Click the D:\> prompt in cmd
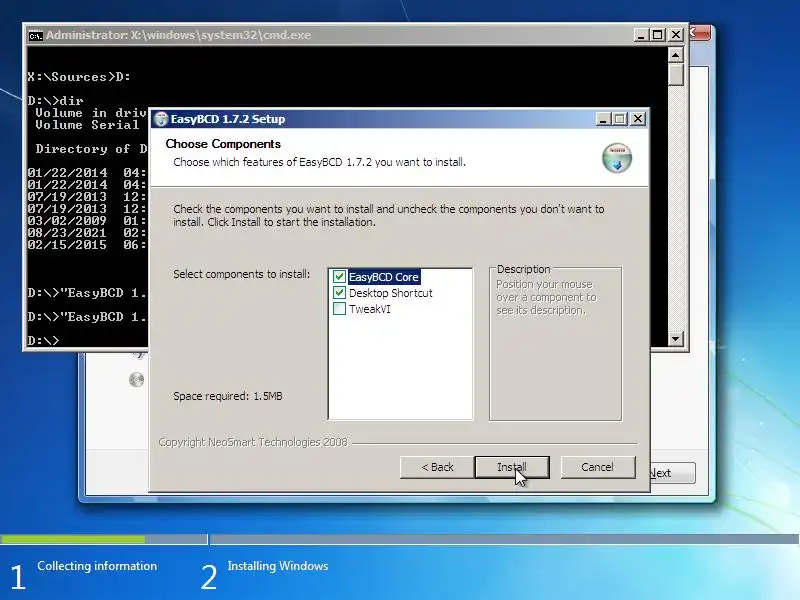The height and width of the screenshot is (600, 800). point(43,340)
